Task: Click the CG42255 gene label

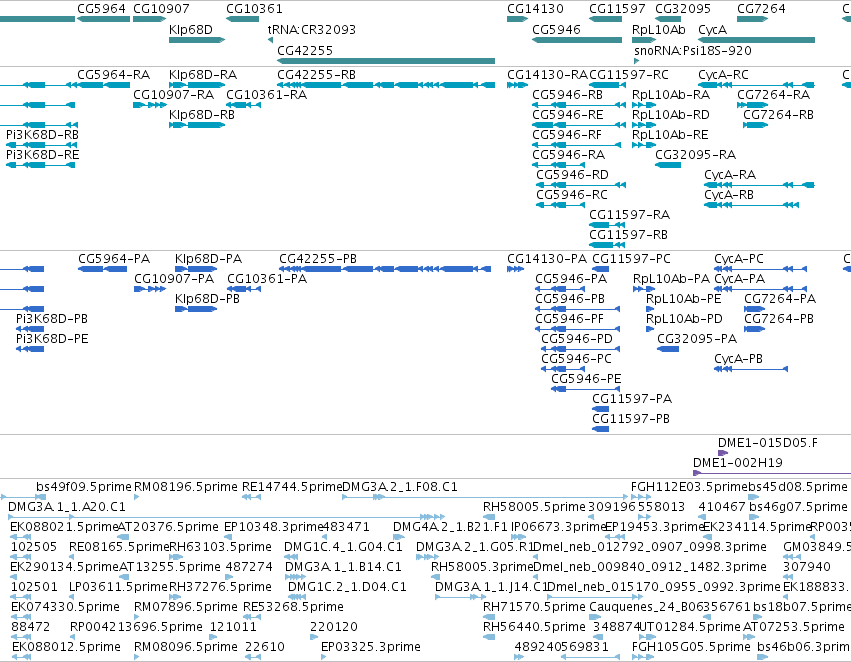Action: 304,50
